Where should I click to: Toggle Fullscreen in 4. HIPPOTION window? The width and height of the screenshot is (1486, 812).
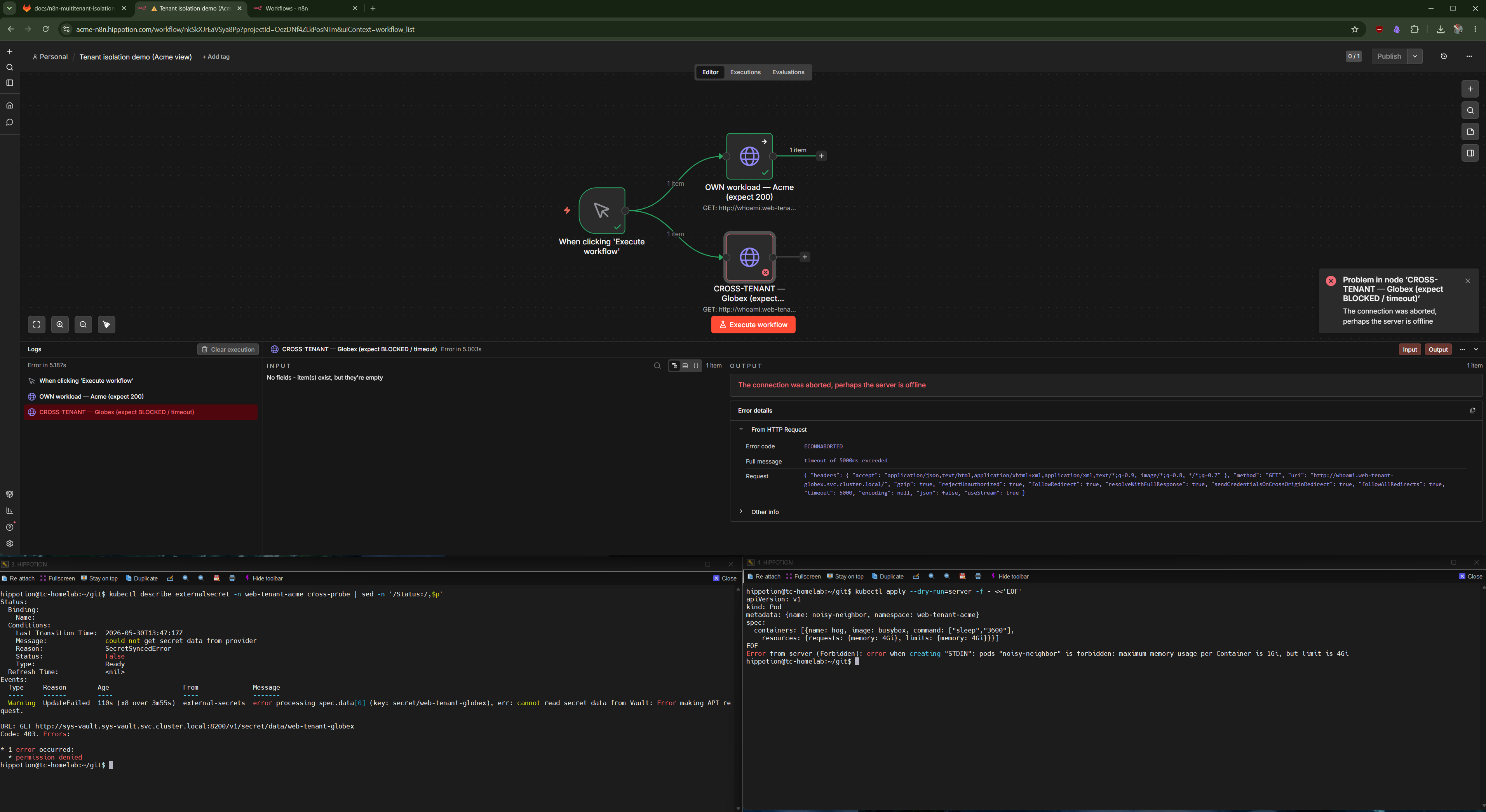tap(803, 577)
